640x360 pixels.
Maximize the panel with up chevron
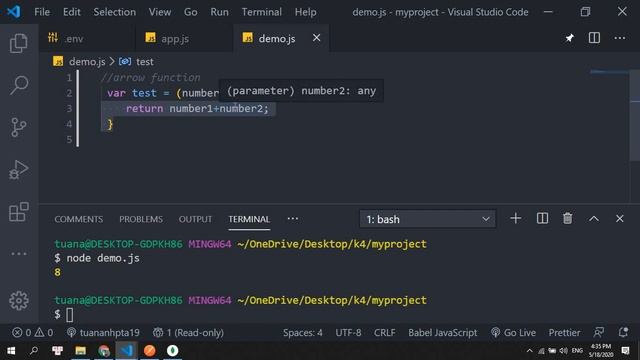coord(594,218)
